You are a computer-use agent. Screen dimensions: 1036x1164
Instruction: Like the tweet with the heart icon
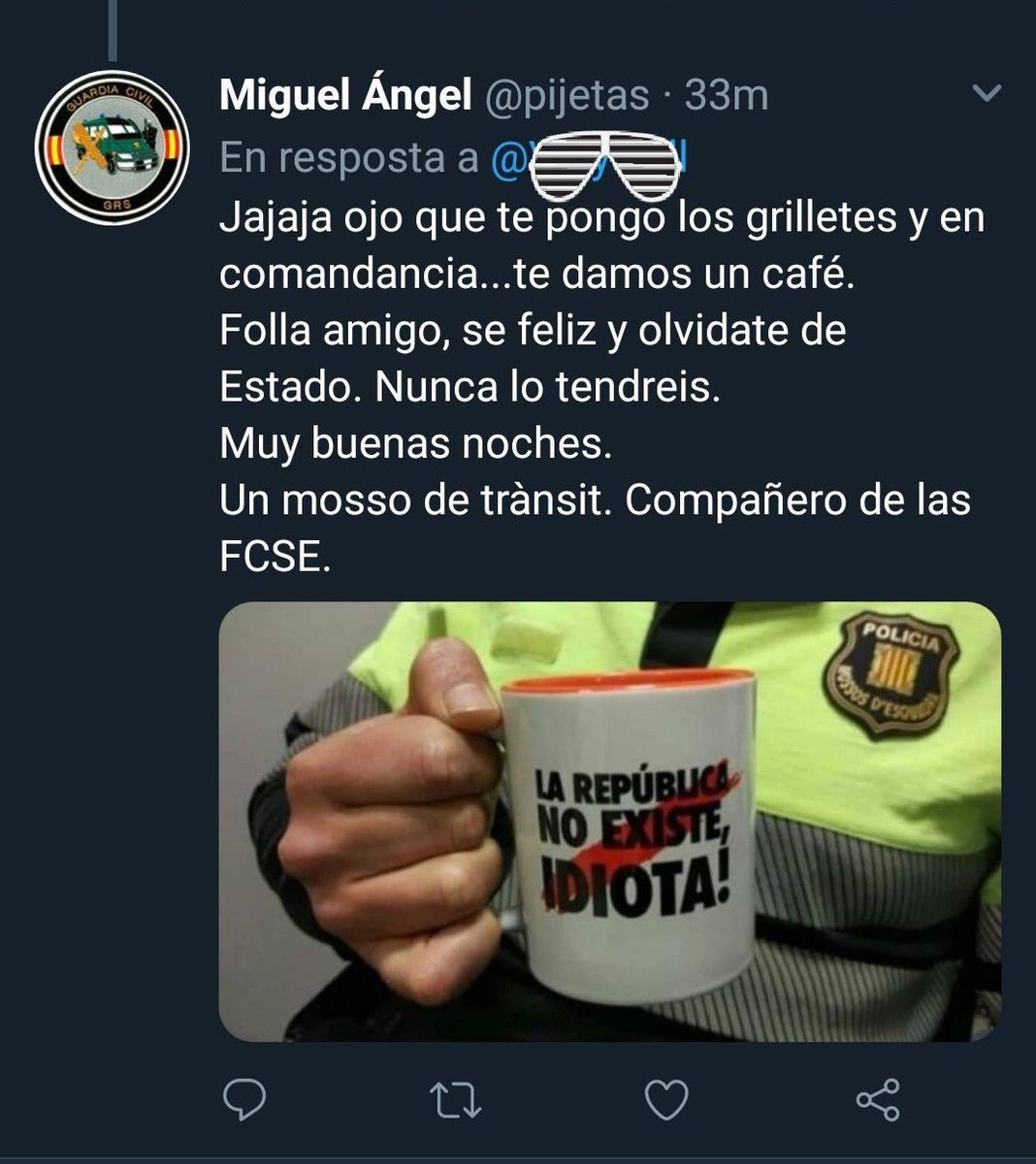pyautogui.click(x=666, y=1100)
